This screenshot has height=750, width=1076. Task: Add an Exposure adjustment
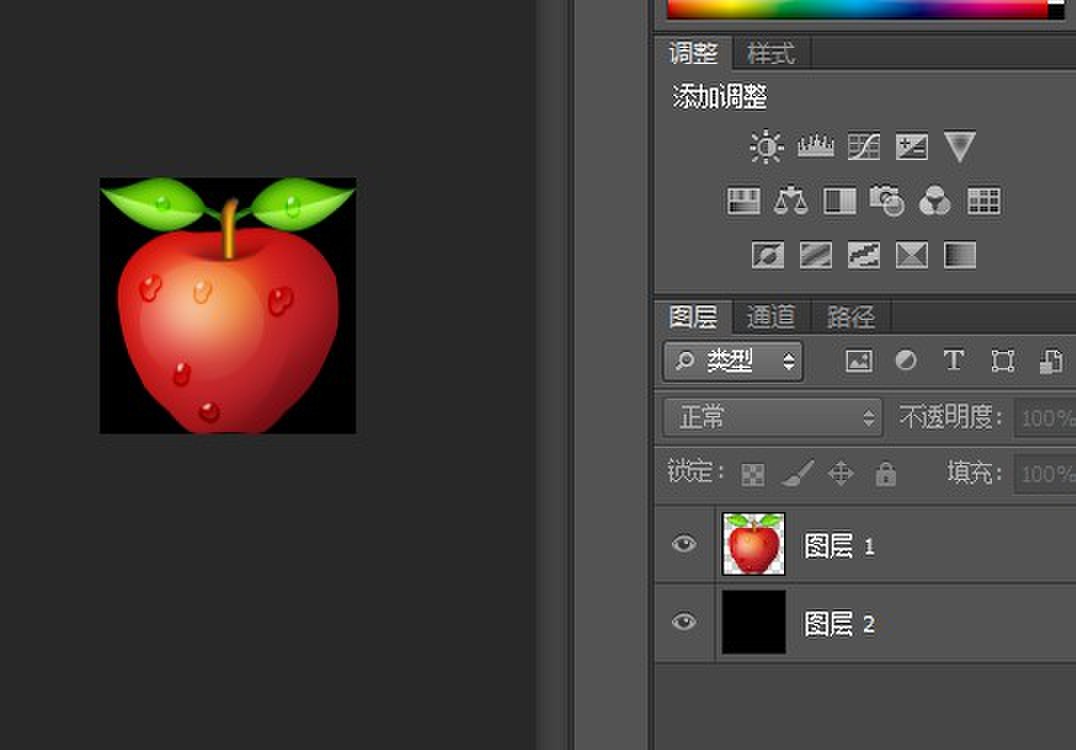pos(912,146)
